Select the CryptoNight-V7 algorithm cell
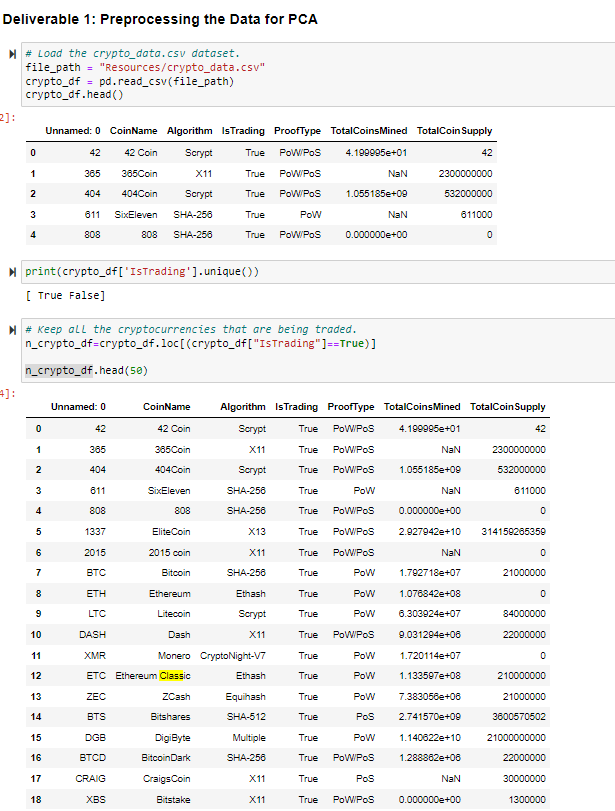Viewport: 615px width, 811px height. tap(233, 656)
